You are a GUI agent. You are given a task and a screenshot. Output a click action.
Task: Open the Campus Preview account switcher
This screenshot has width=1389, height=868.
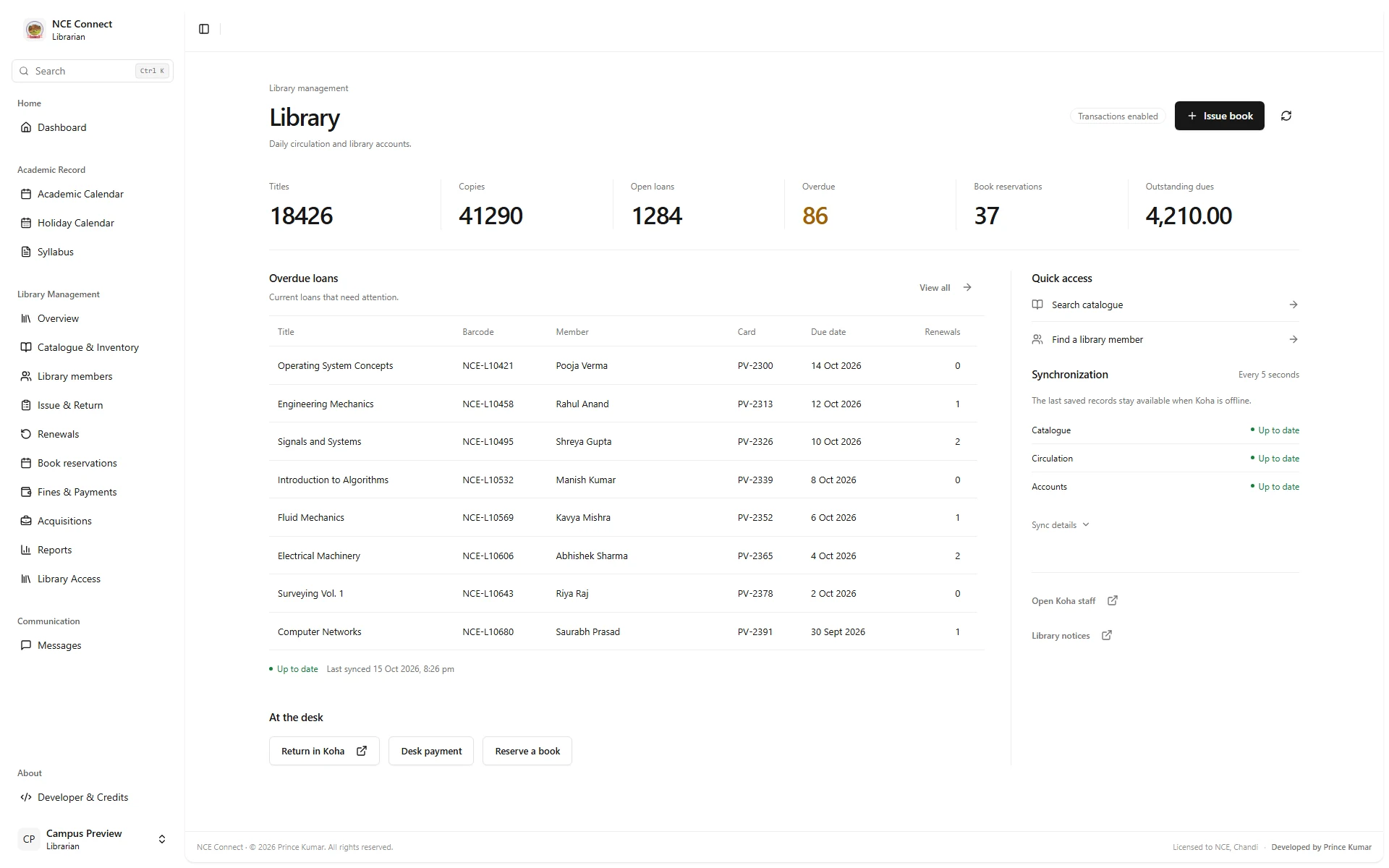[93, 839]
